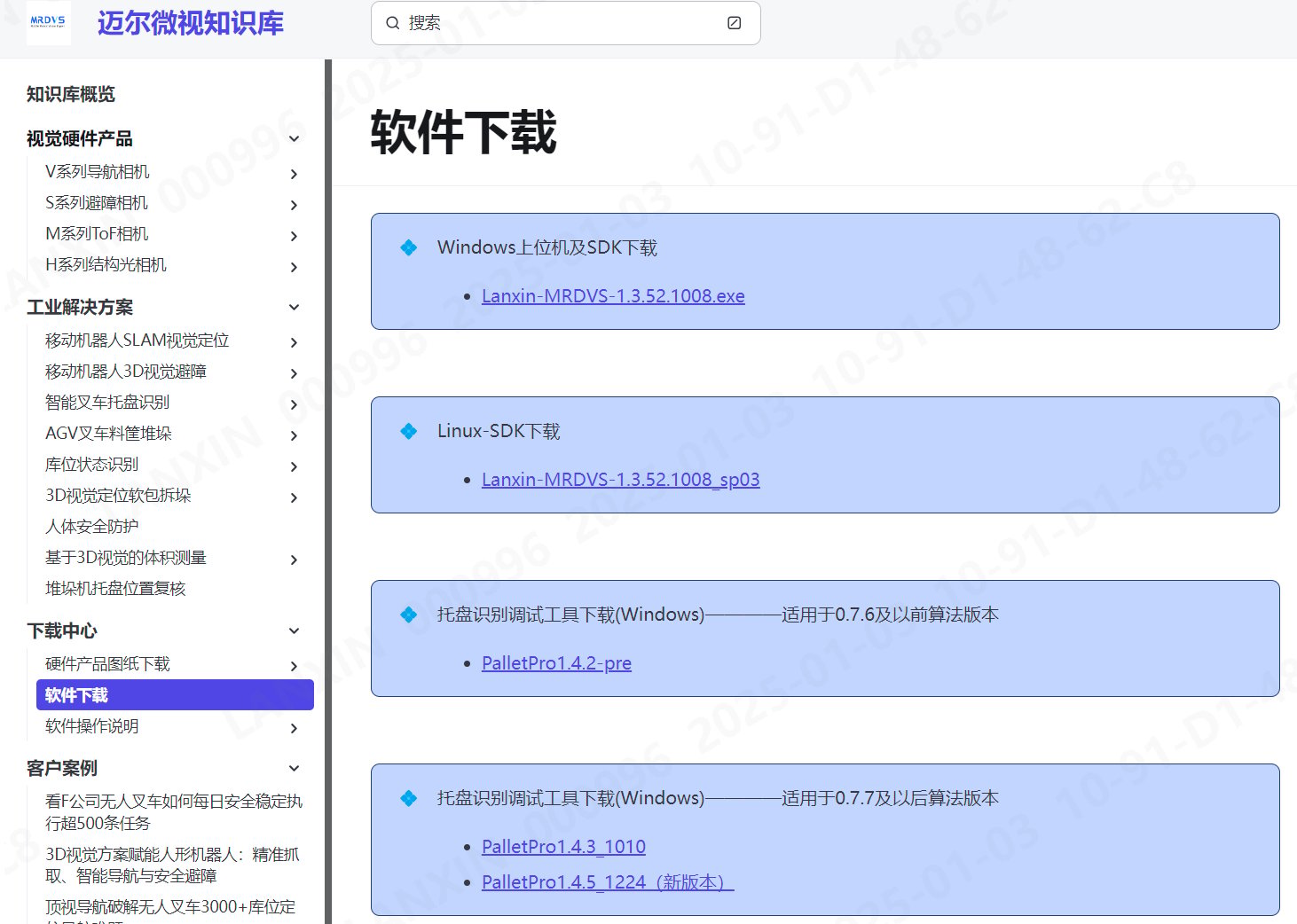Open the 迈尔微视知识库 home title
The width and height of the screenshot is (1297, 924).
(191, 23)
